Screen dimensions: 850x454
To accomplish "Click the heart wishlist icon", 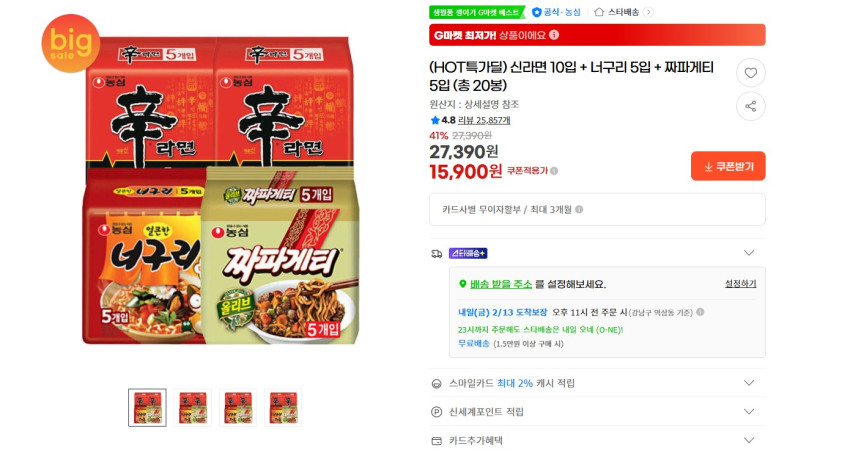I will (x=750, y=73).
